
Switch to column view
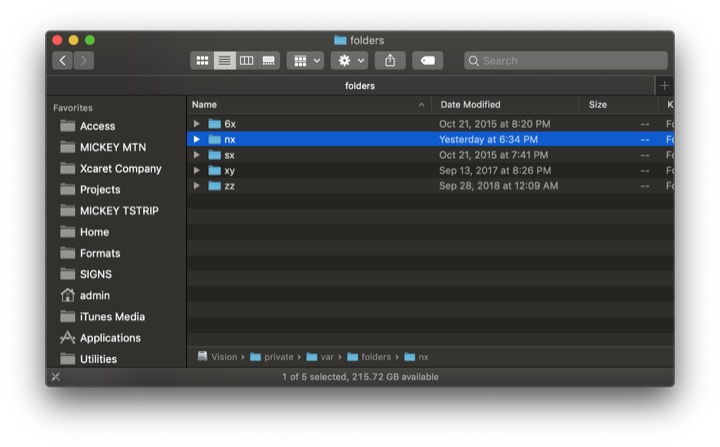[x=247, y=61]
